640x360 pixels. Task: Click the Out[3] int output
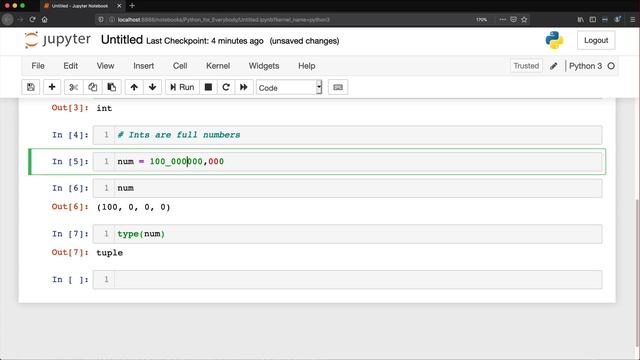(104, 108)
